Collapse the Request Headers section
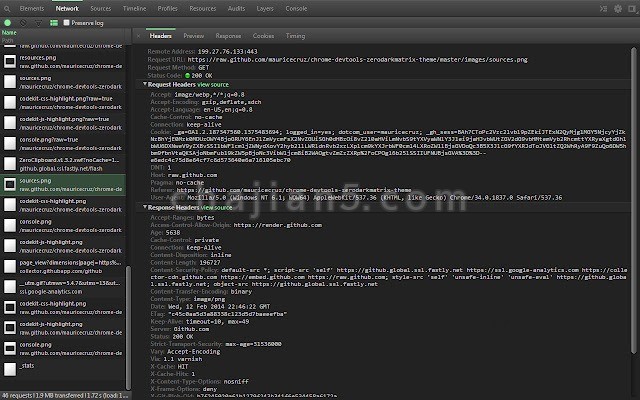 (145, 86)
